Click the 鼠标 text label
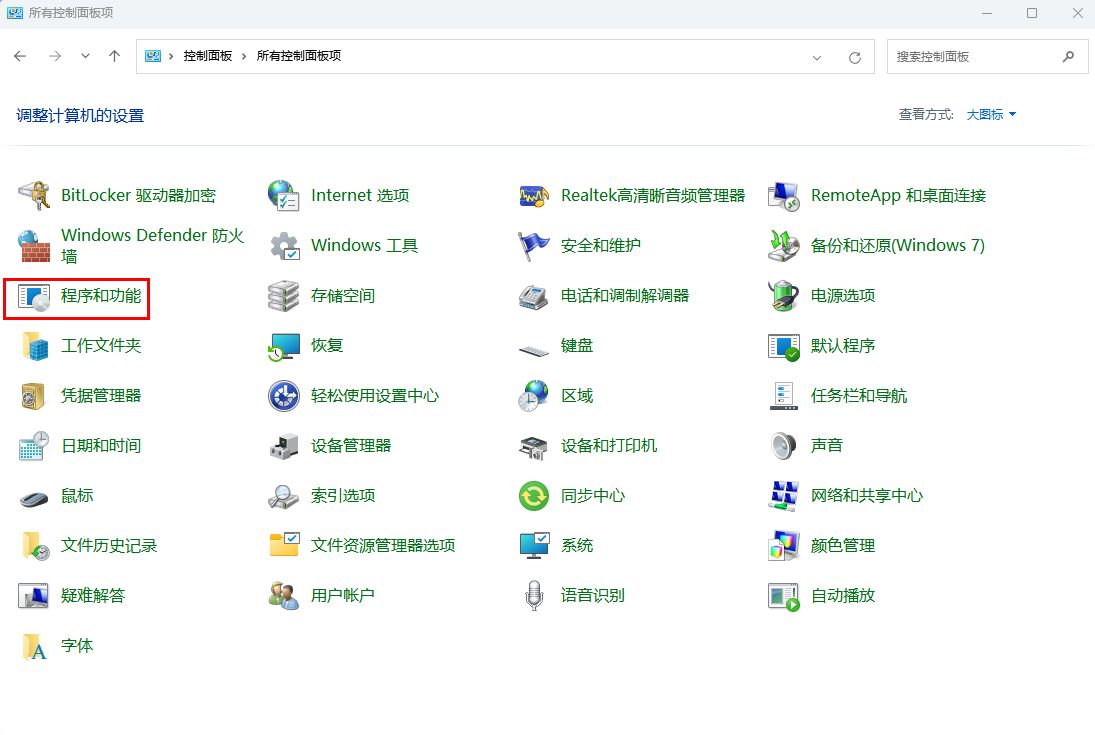 pos(77,495)
